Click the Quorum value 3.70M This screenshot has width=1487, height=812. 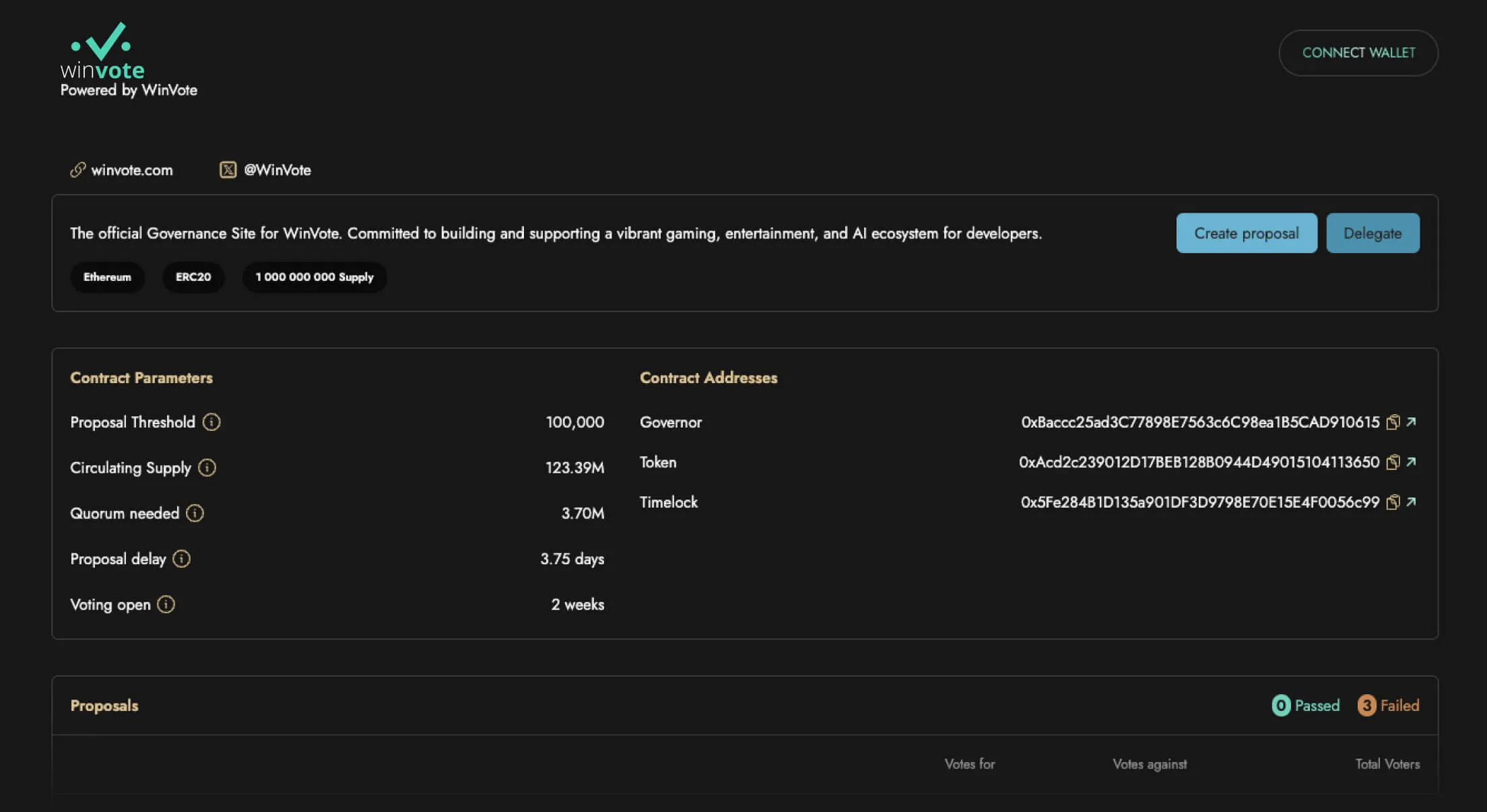(583, 514)
